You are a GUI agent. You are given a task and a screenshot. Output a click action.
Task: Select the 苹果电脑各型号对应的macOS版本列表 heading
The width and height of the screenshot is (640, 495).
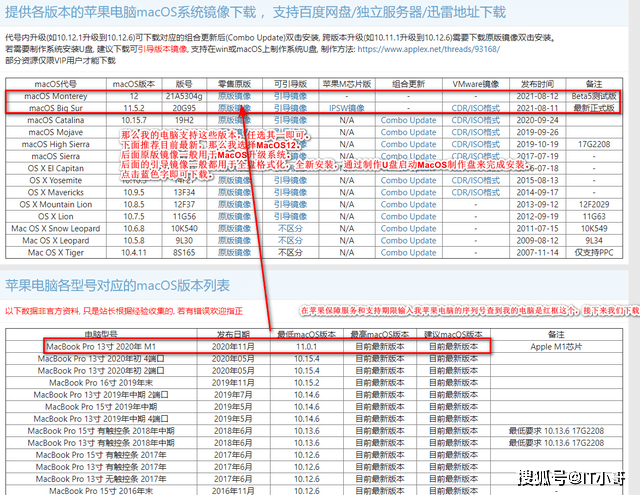[118, 285]
